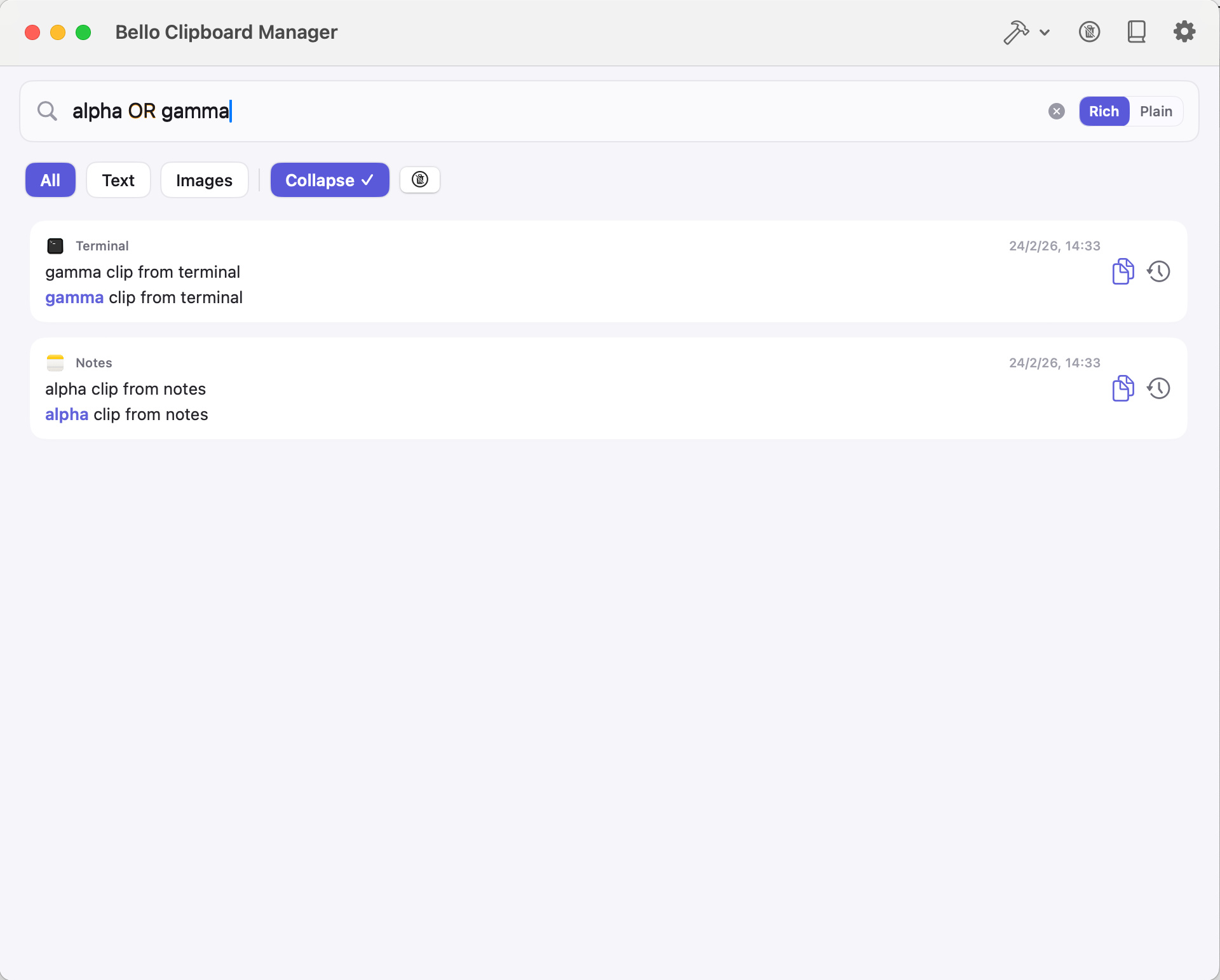Viewport: 1220px width, 980px height.
Task: Toggle the Collapse option
Action: (x=329, y=180)
